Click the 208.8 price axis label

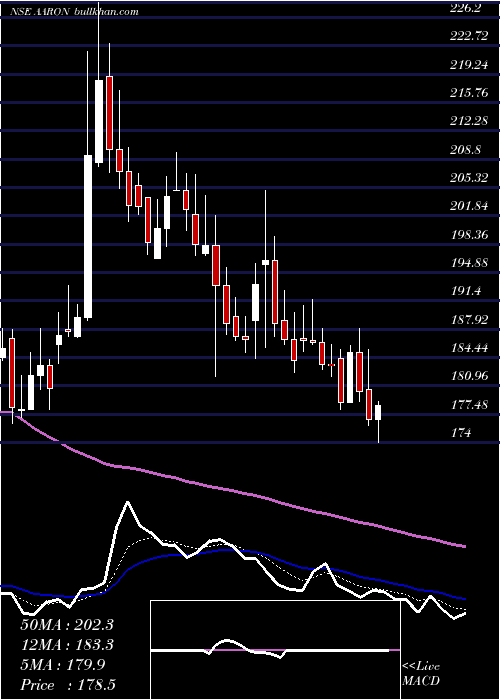point(465,150)
